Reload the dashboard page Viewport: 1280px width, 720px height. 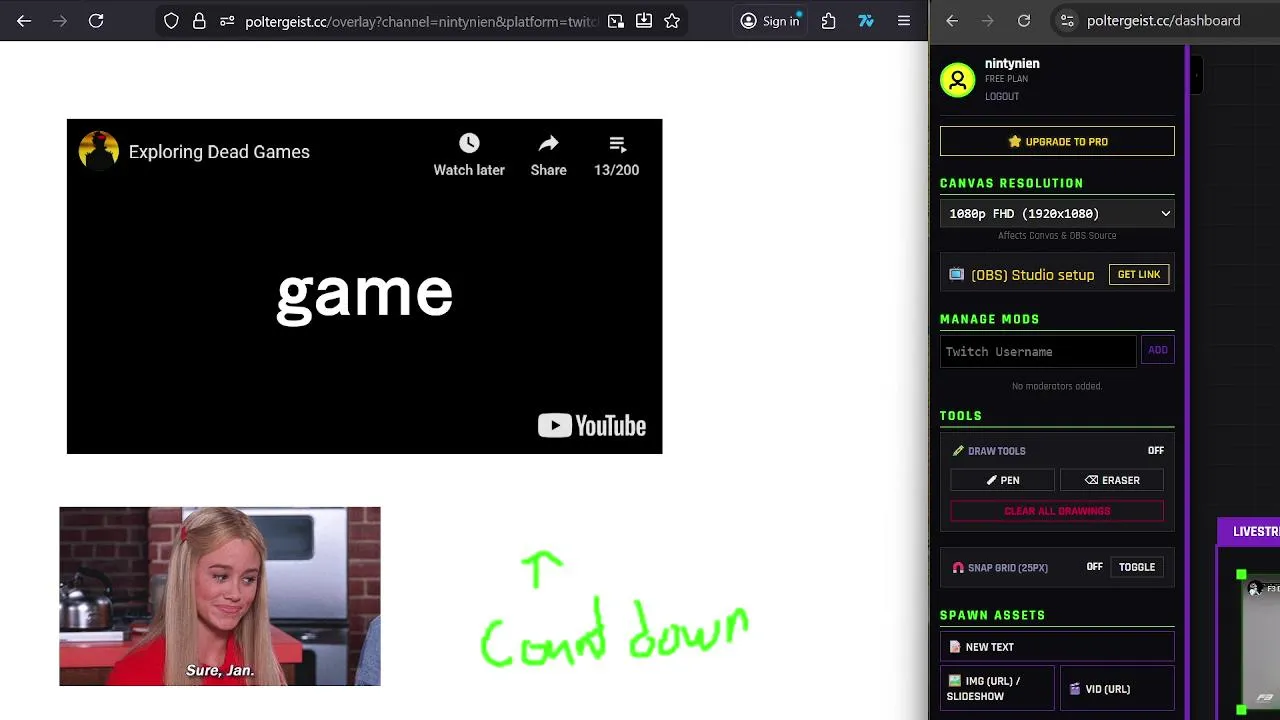click(x=1024, y=20)
